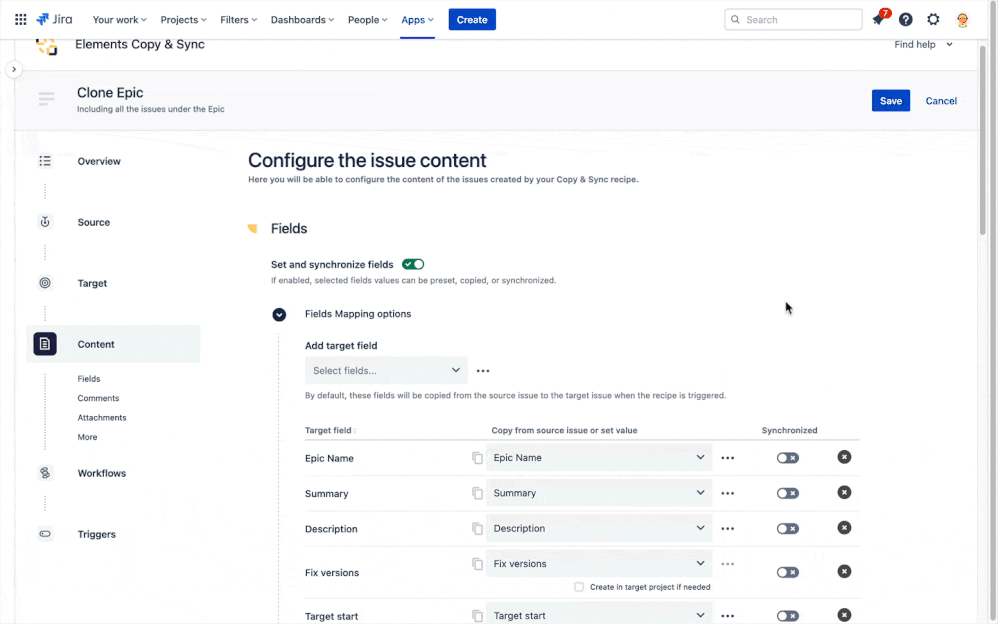The image size is (998, 624).
Task: Toggle Synchronized for Summary
Action: 787,493
